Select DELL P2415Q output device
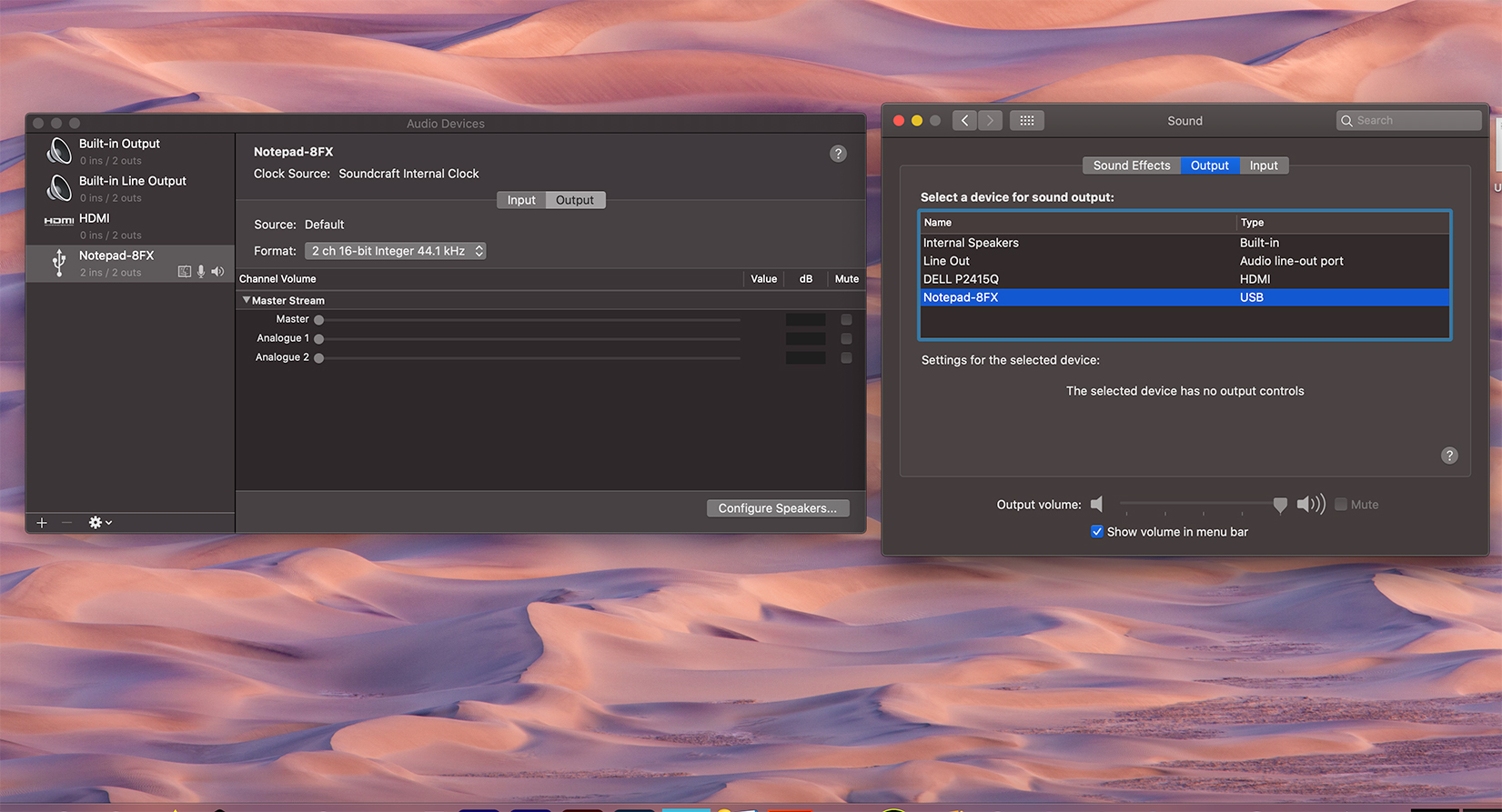The height and width of the screenshot is (812, 1502). [x=1184, y=279]
